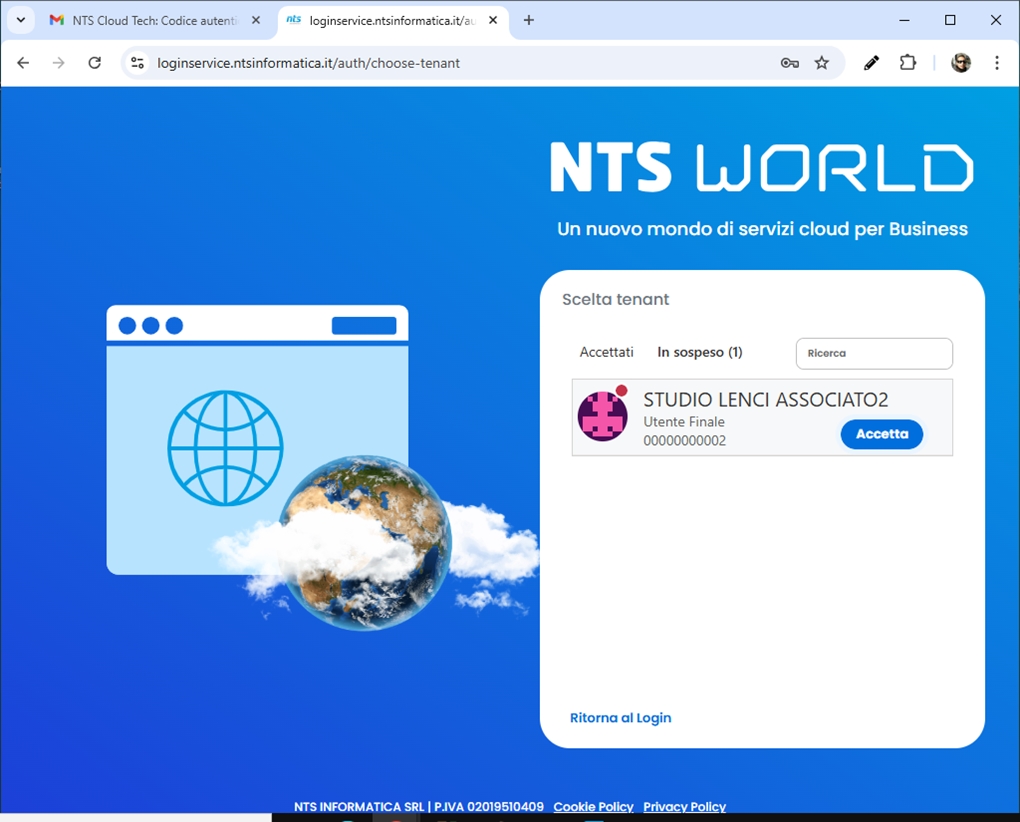Minimize the Chrome window
The width and height of the screenshot is (1020, 822).
904,20
